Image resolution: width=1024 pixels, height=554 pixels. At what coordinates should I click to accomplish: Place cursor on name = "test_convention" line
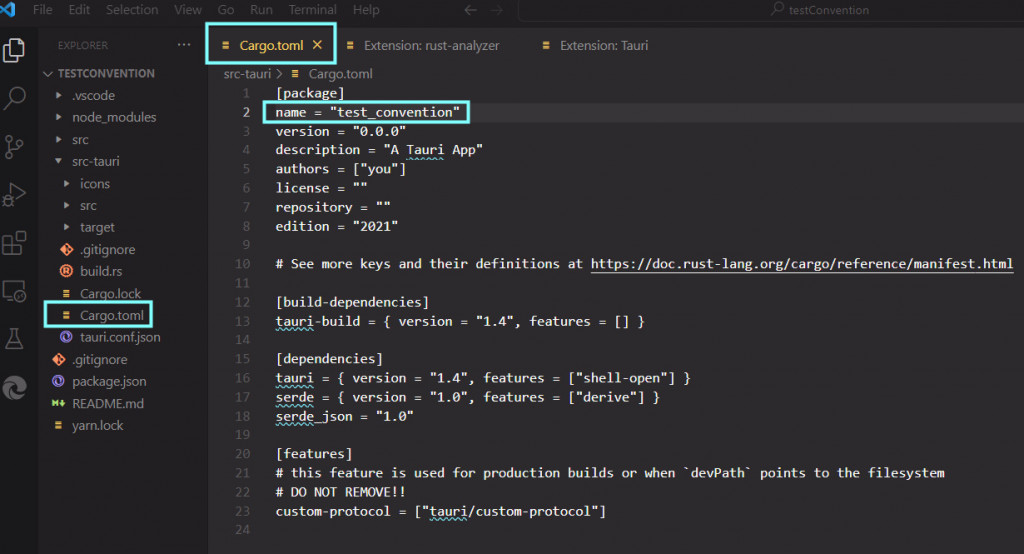point(367,112)
